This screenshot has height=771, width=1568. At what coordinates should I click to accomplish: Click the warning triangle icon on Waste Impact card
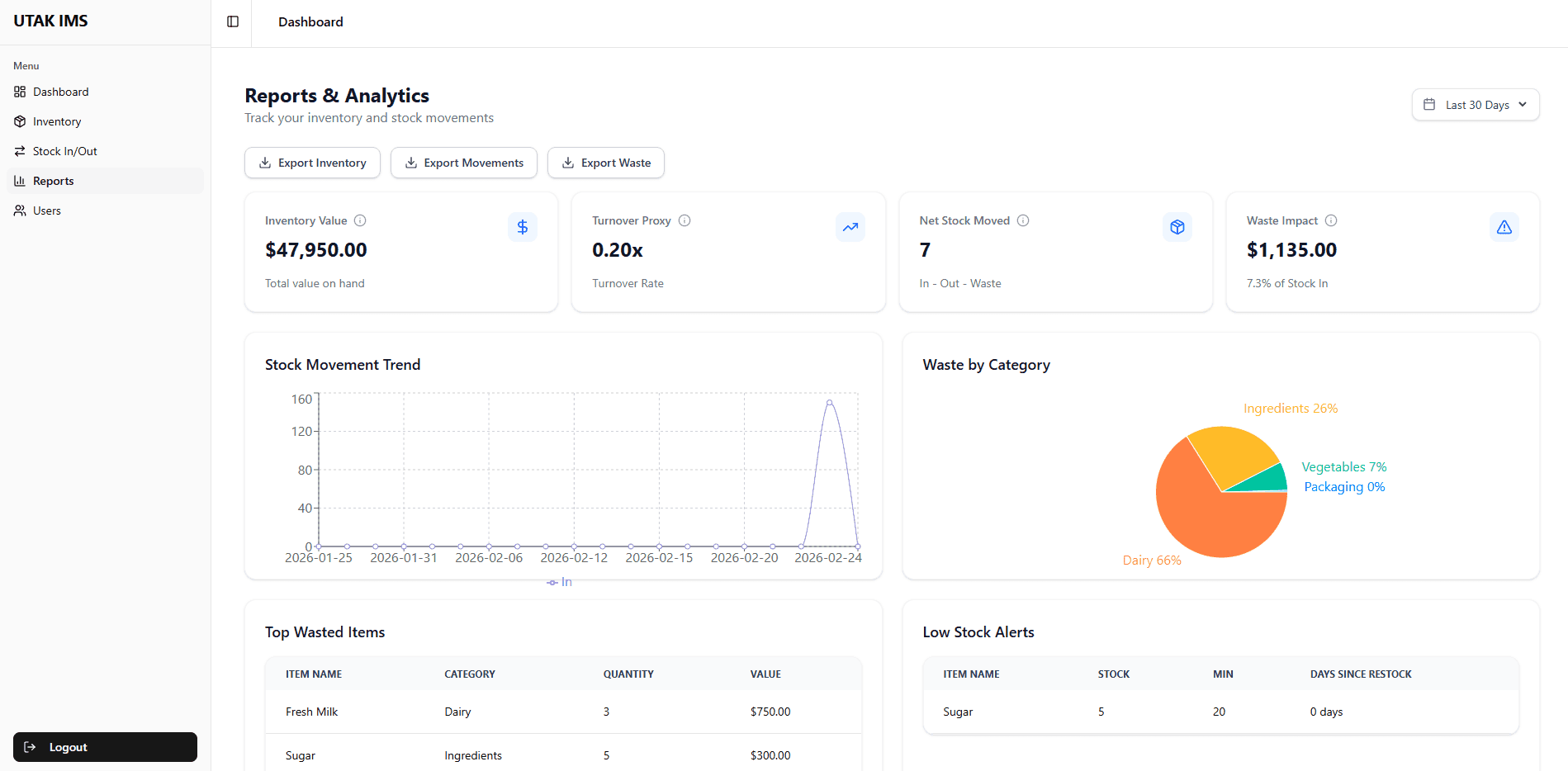(1504, 226)
